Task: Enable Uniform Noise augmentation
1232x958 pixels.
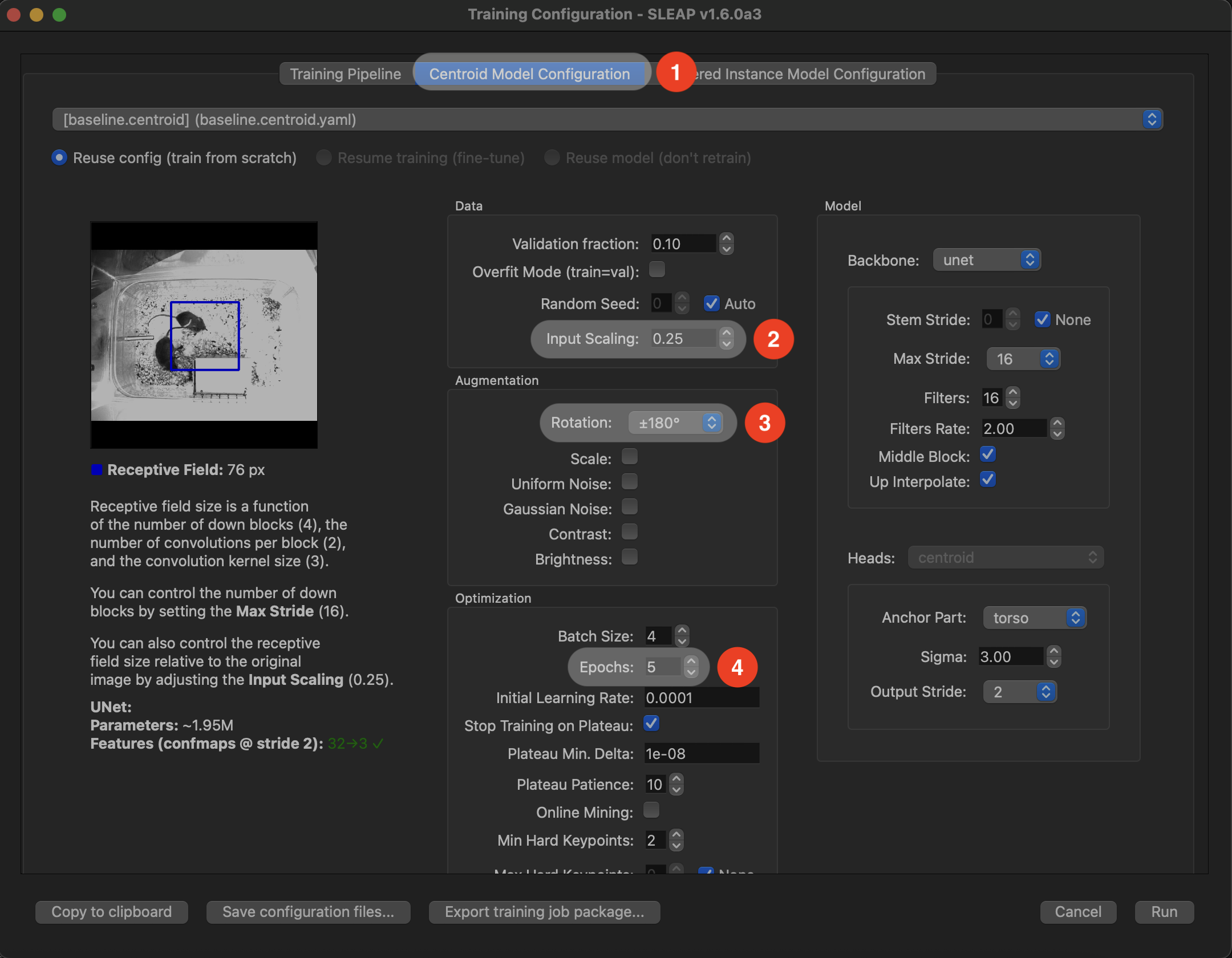Action: tap(630, 482)
